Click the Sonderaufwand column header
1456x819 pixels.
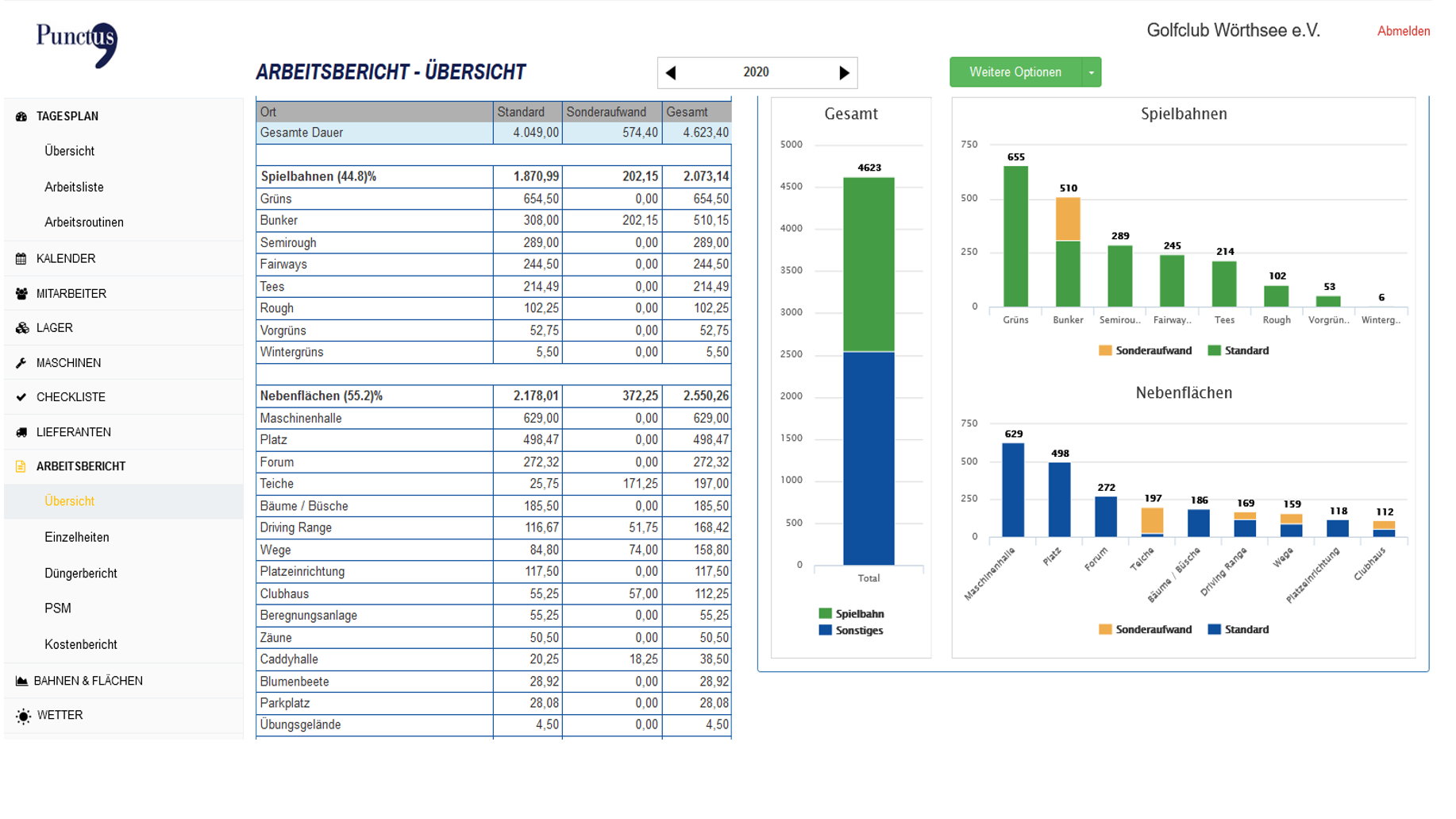coord(612,112)
